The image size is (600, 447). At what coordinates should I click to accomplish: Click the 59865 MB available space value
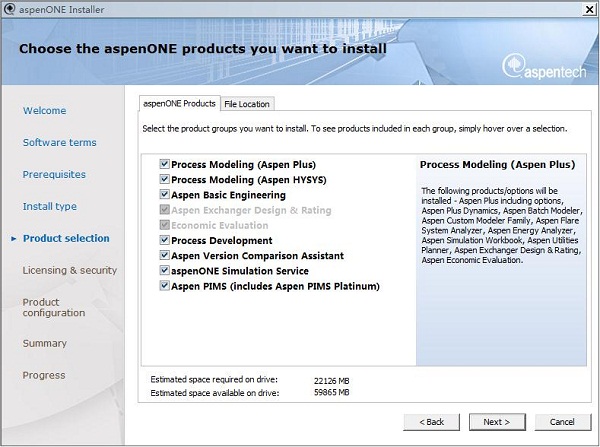tap(331, 392)
